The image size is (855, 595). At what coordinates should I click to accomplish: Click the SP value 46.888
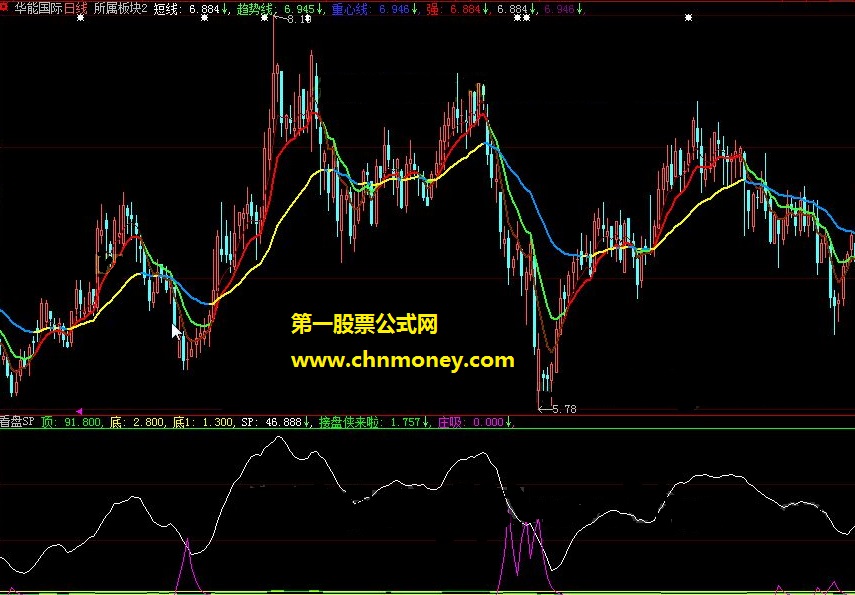pos(283,422)
